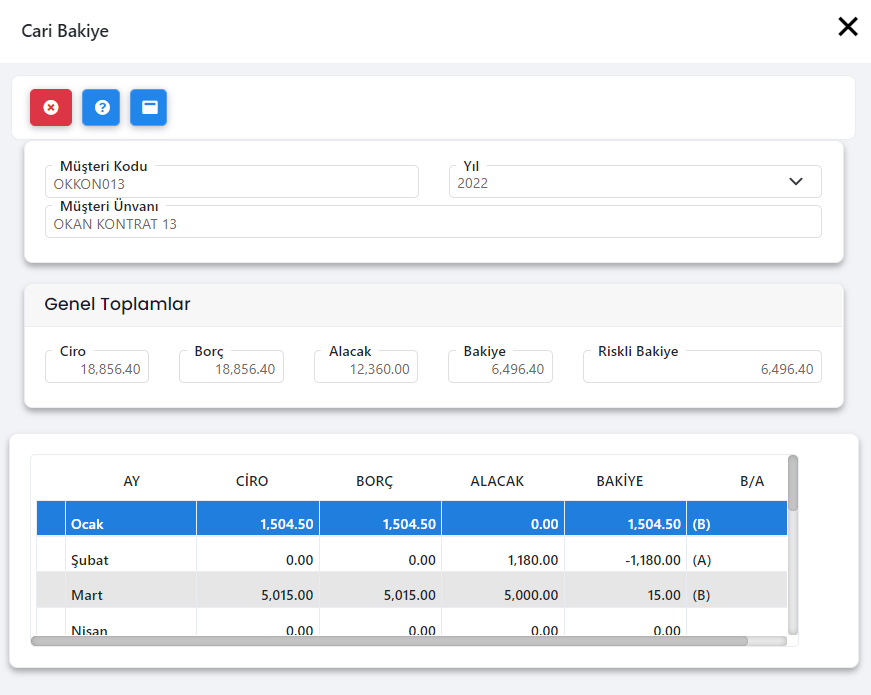
Task: Click the Bakiye total field
Action: (500, 369)
